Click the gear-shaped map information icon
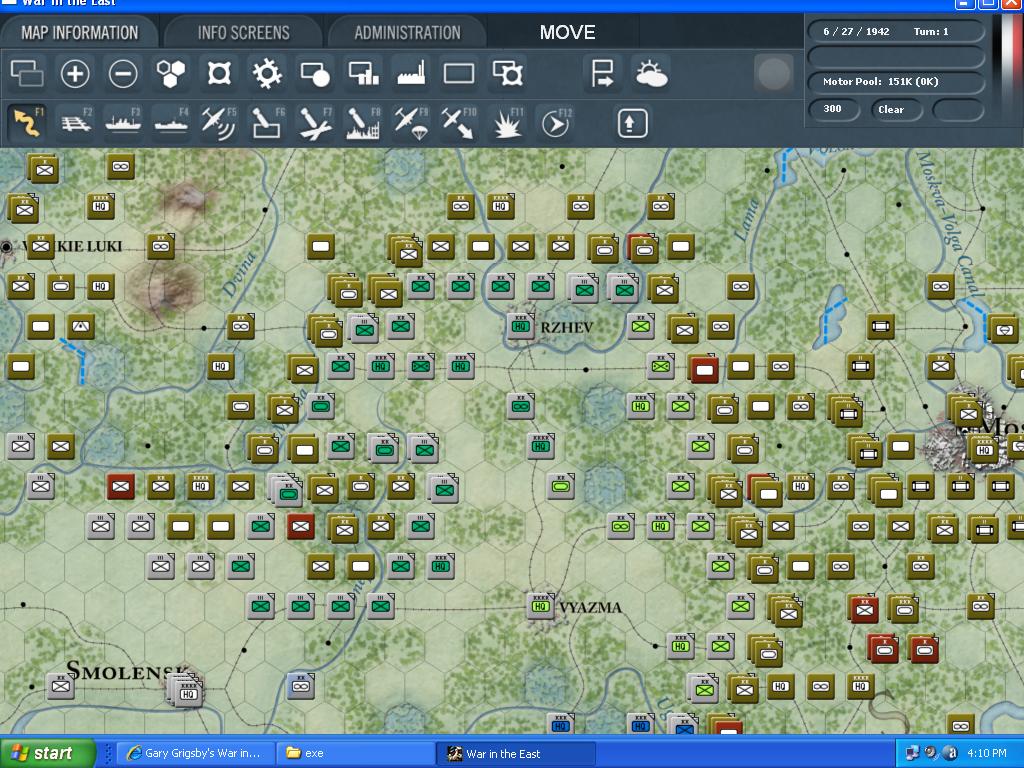Screen dimensions: 1024x768 pyautogui.click(x=267, y=73)
